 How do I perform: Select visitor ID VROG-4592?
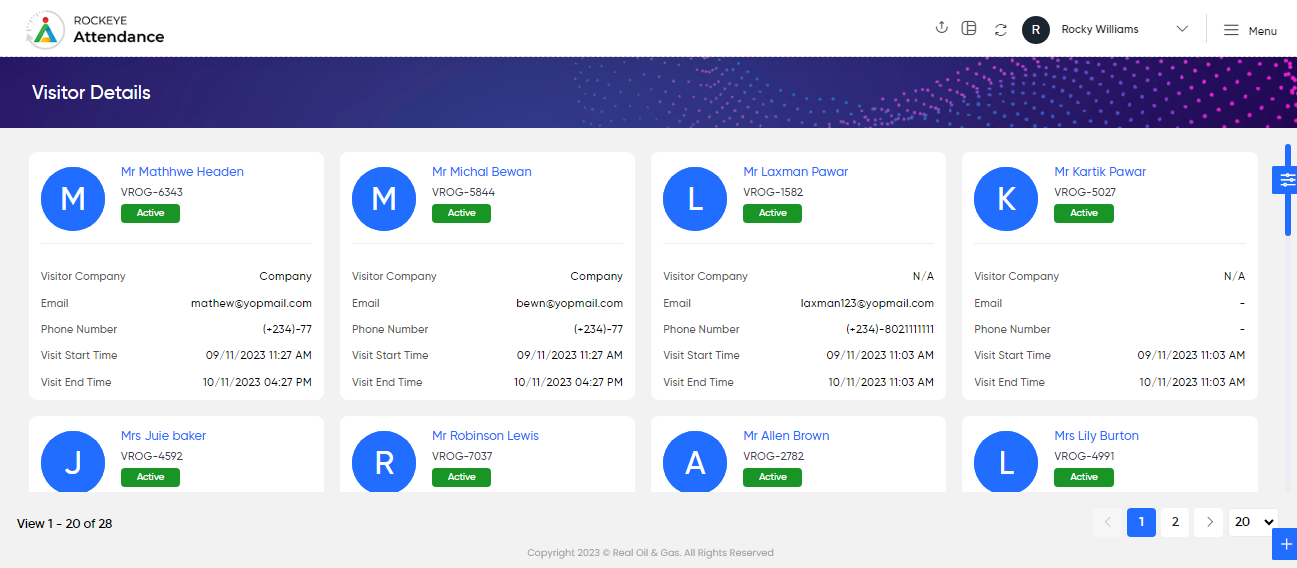(x=152, y=456)
